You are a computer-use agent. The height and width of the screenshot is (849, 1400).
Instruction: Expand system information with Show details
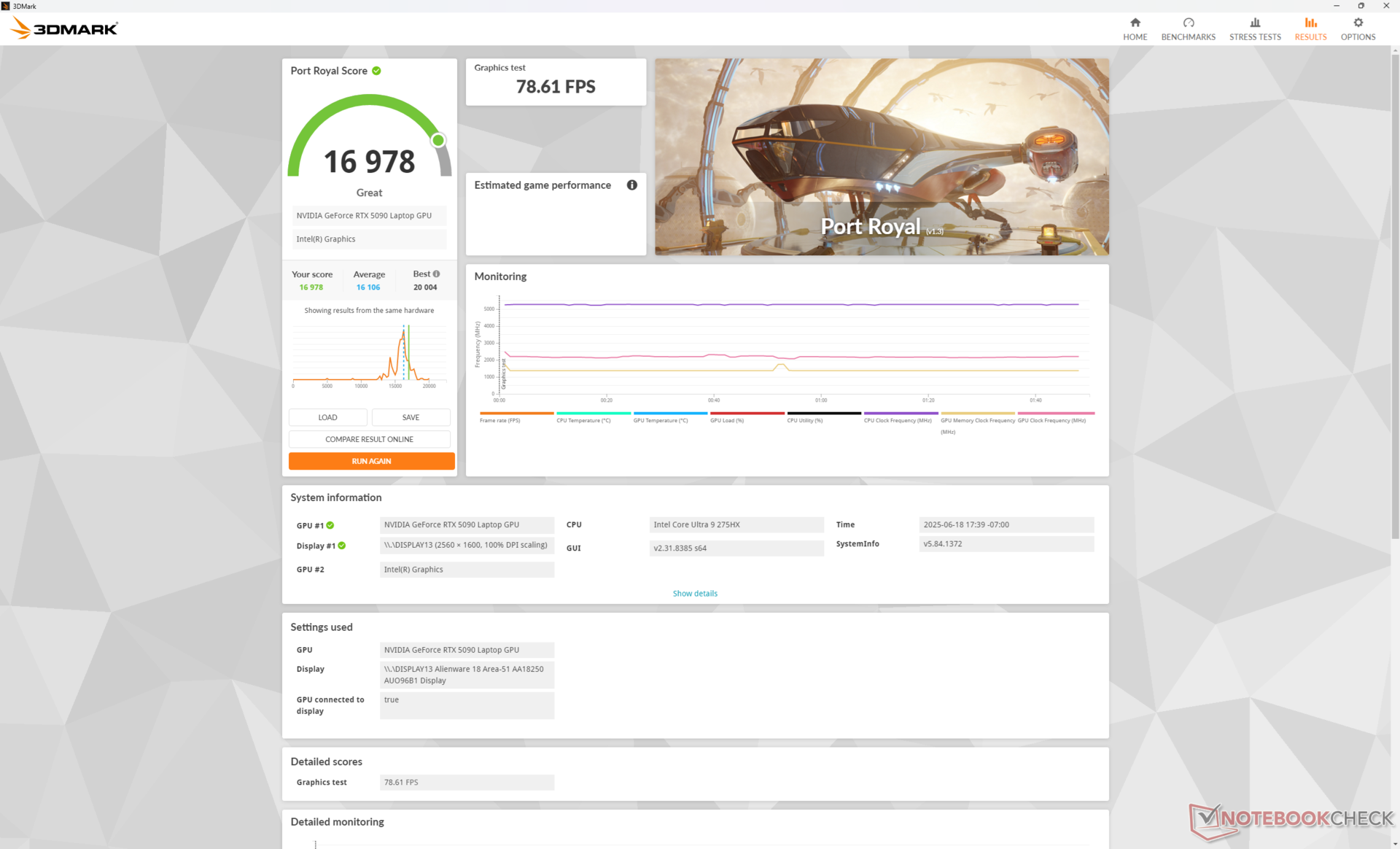[x=694, y=594]
